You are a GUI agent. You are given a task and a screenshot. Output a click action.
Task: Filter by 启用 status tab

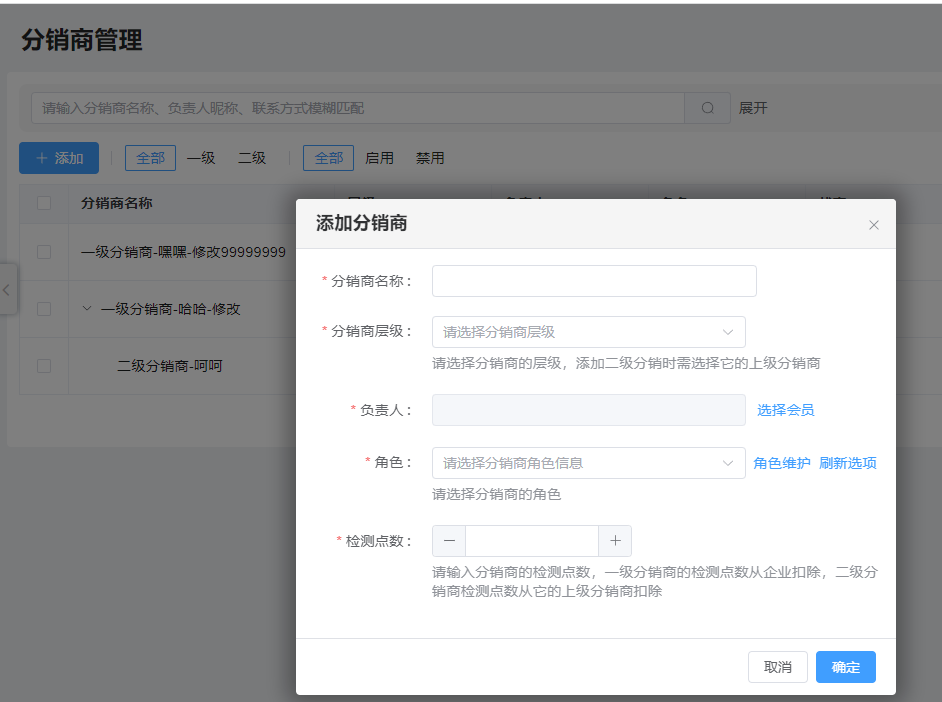[x=379, y=158]
